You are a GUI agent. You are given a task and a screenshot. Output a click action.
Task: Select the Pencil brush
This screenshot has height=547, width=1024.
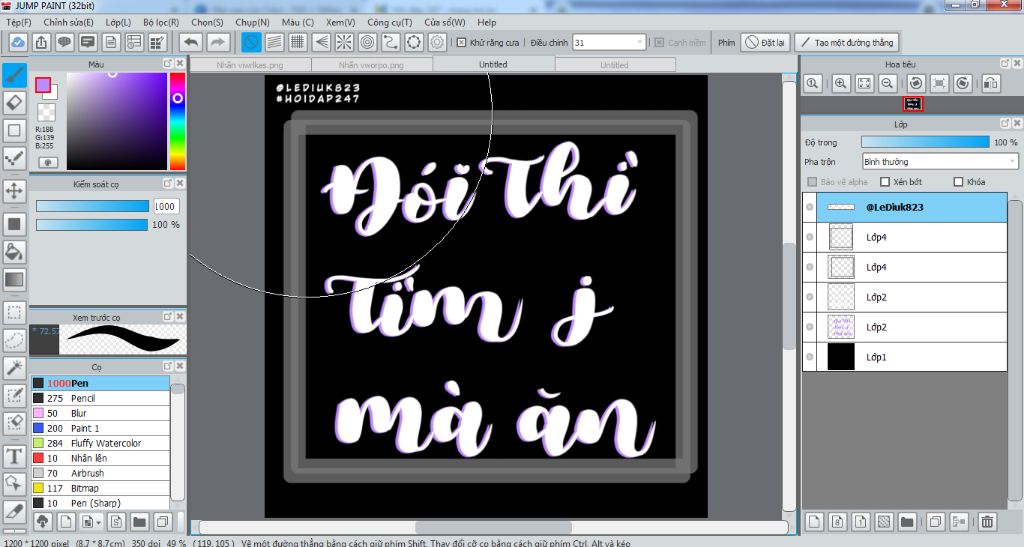(101, 398)
